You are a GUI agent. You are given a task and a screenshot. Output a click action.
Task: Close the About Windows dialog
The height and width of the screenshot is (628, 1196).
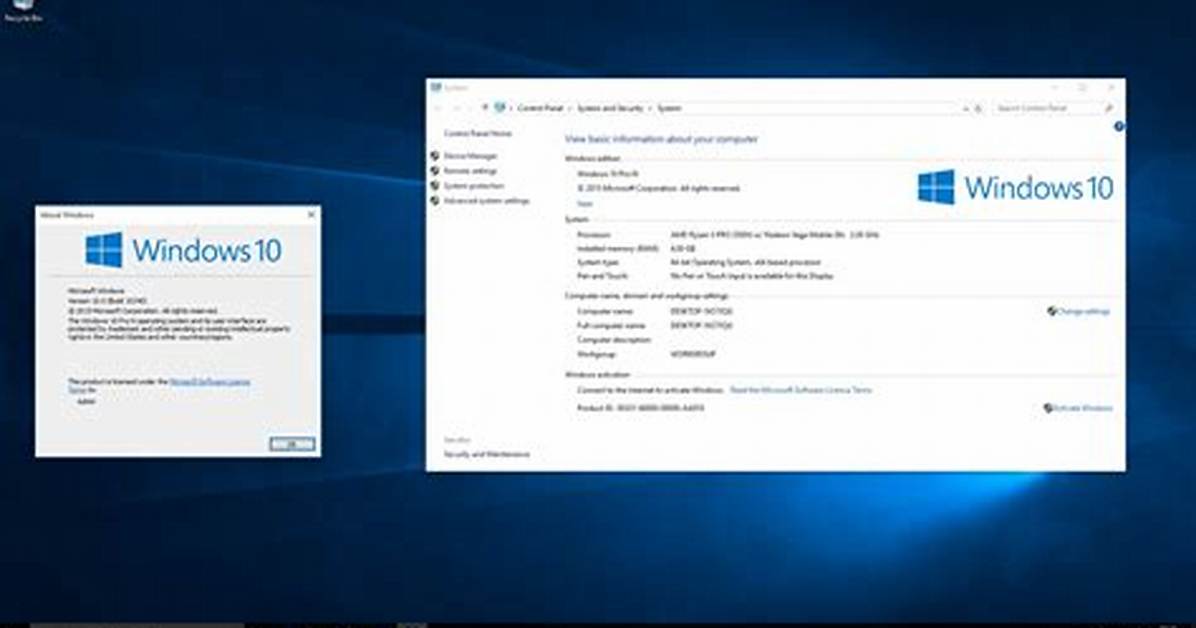point(311,214)
